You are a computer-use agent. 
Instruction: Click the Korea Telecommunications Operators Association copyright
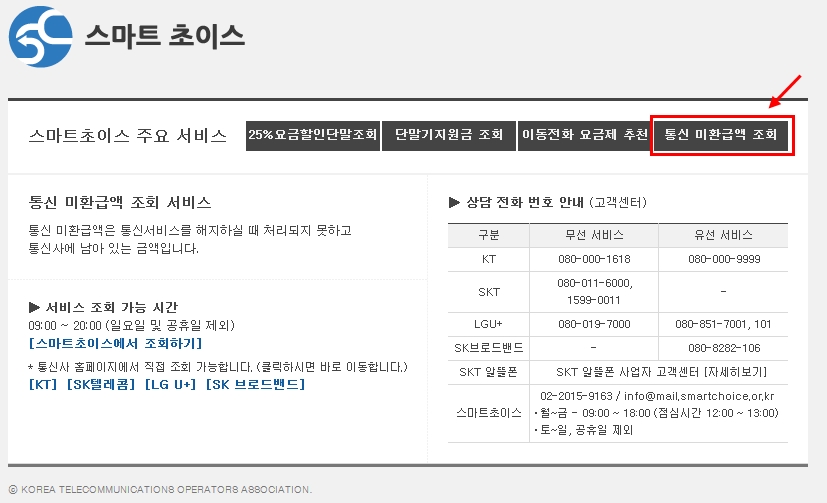tap(160, 490)
